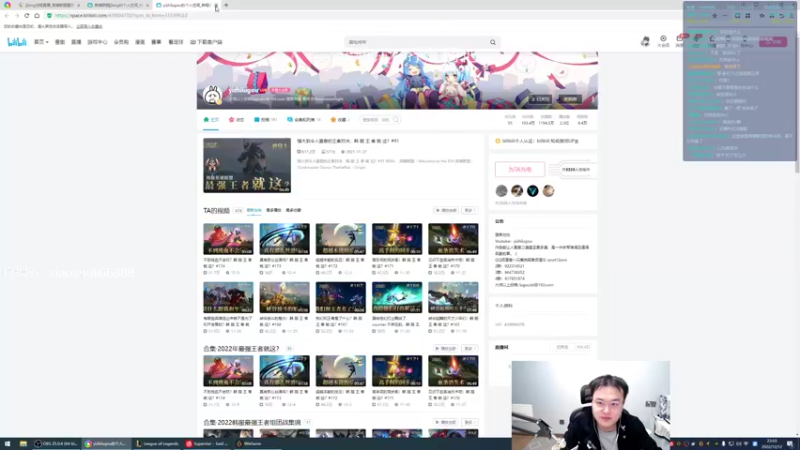This screenshot has height=450, width=800.
Task: Open a new browser tab with plus
Action: coord(226,5)
